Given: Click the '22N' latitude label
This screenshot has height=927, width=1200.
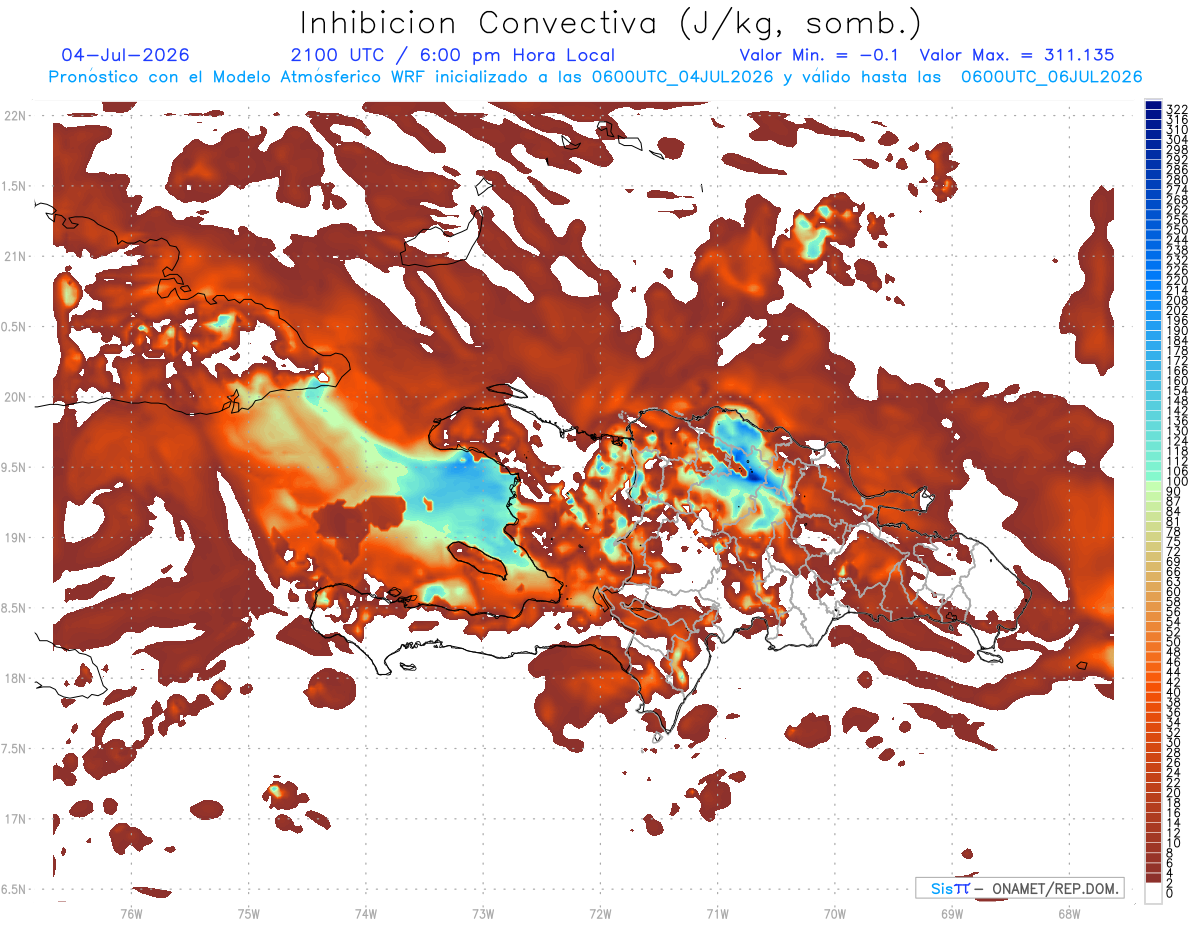Looking at the screenshot, I should point(15,116).
